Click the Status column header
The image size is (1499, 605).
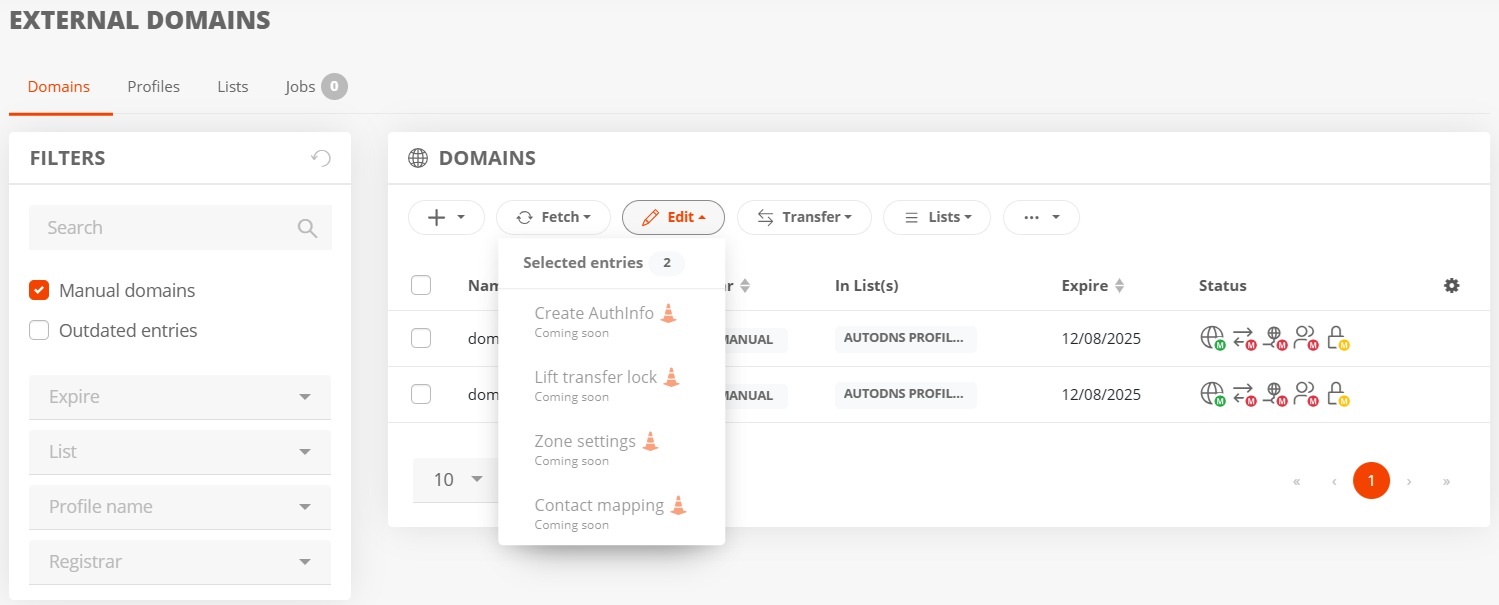click(1222, 286)
